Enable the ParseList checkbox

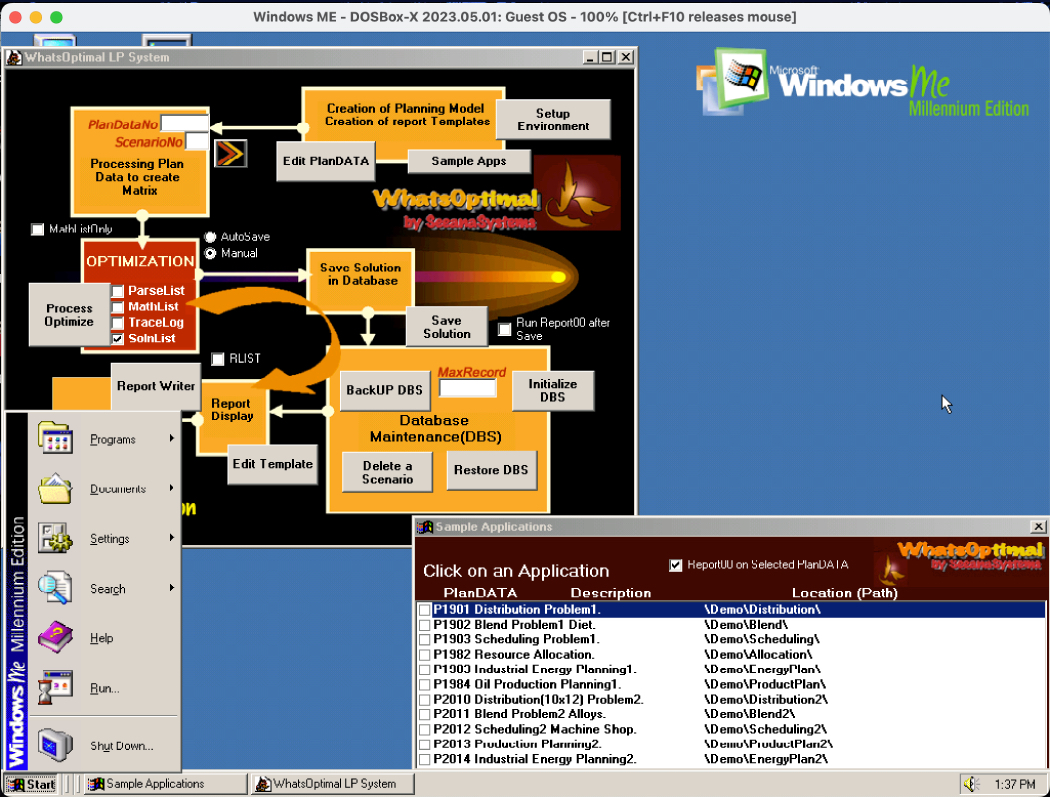tap(118, 291)
